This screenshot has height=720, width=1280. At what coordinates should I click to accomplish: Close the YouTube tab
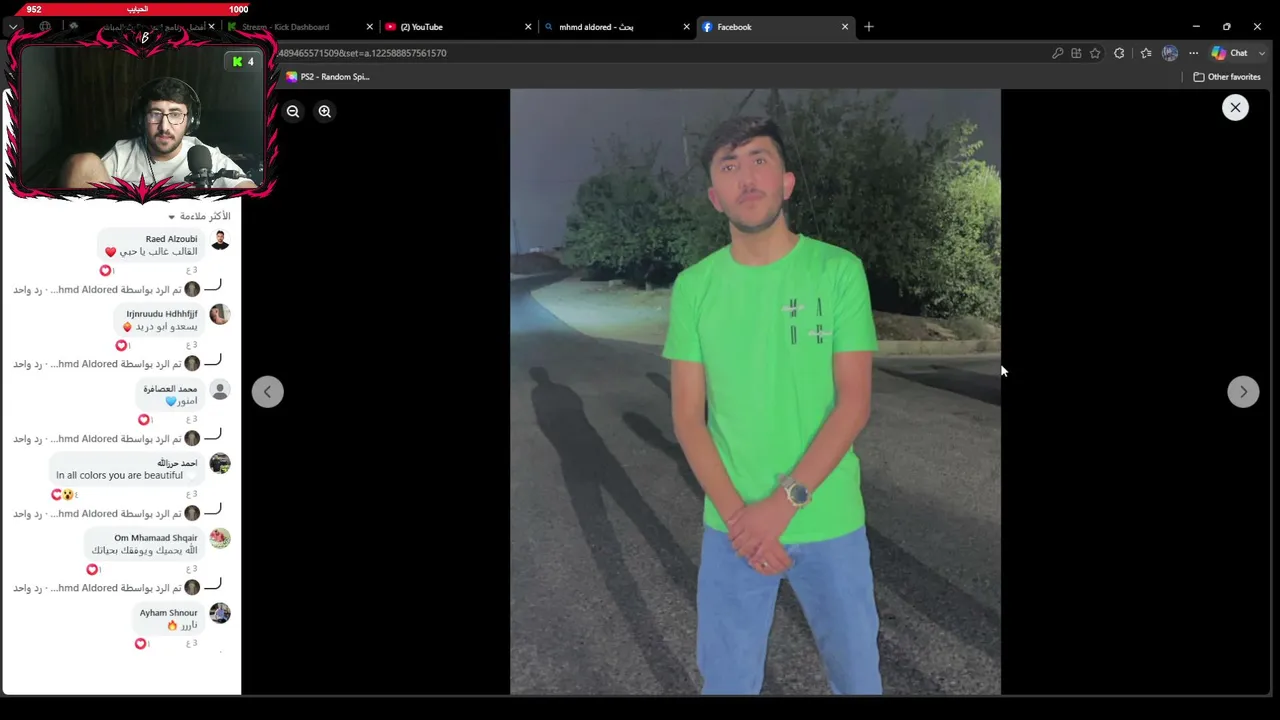(x=528, y=27)
